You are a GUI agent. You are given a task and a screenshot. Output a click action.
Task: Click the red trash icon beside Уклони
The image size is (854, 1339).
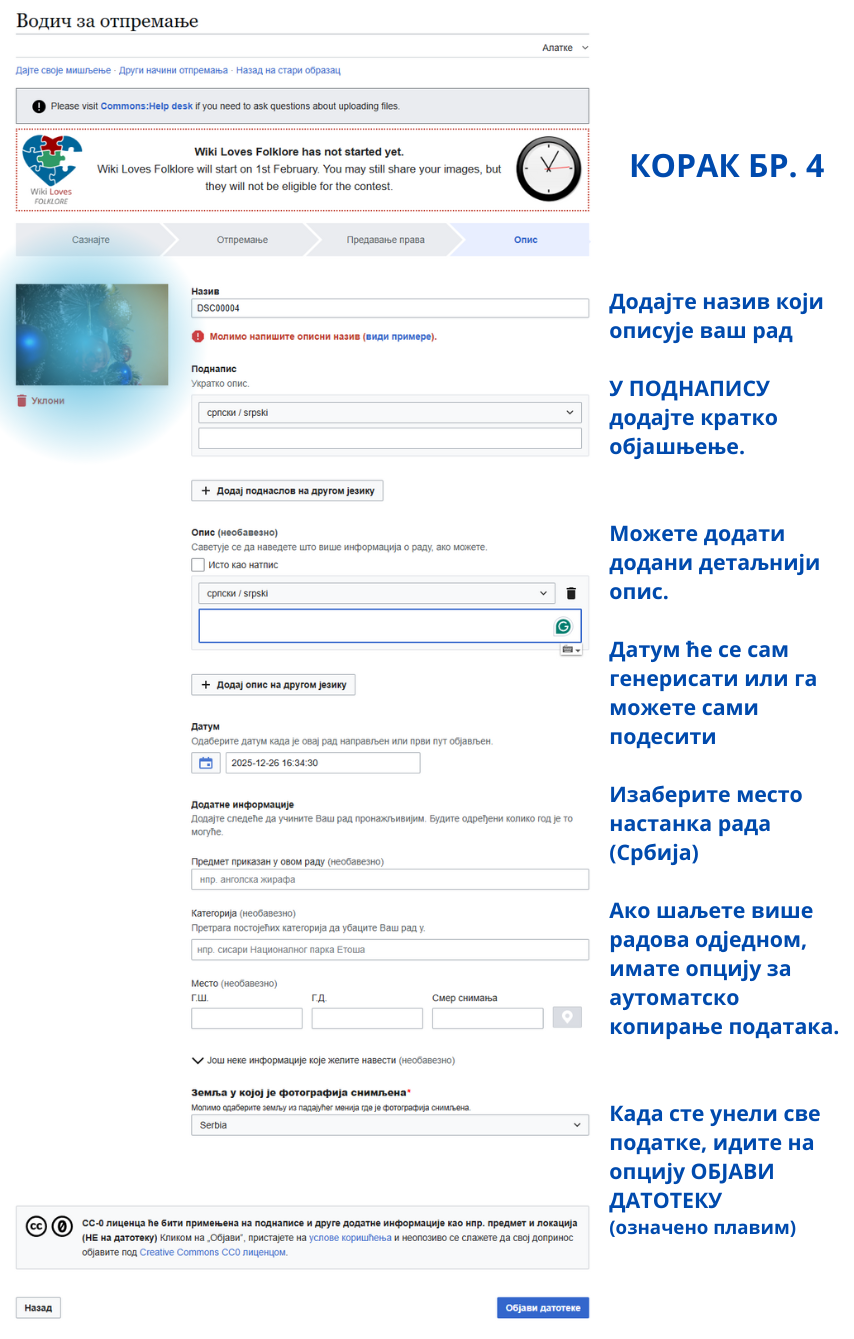22,401
